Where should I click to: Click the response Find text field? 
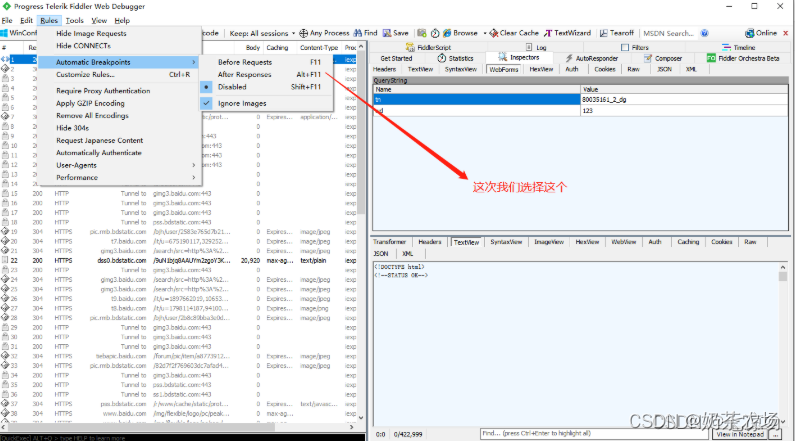click(x=595, y=433)
